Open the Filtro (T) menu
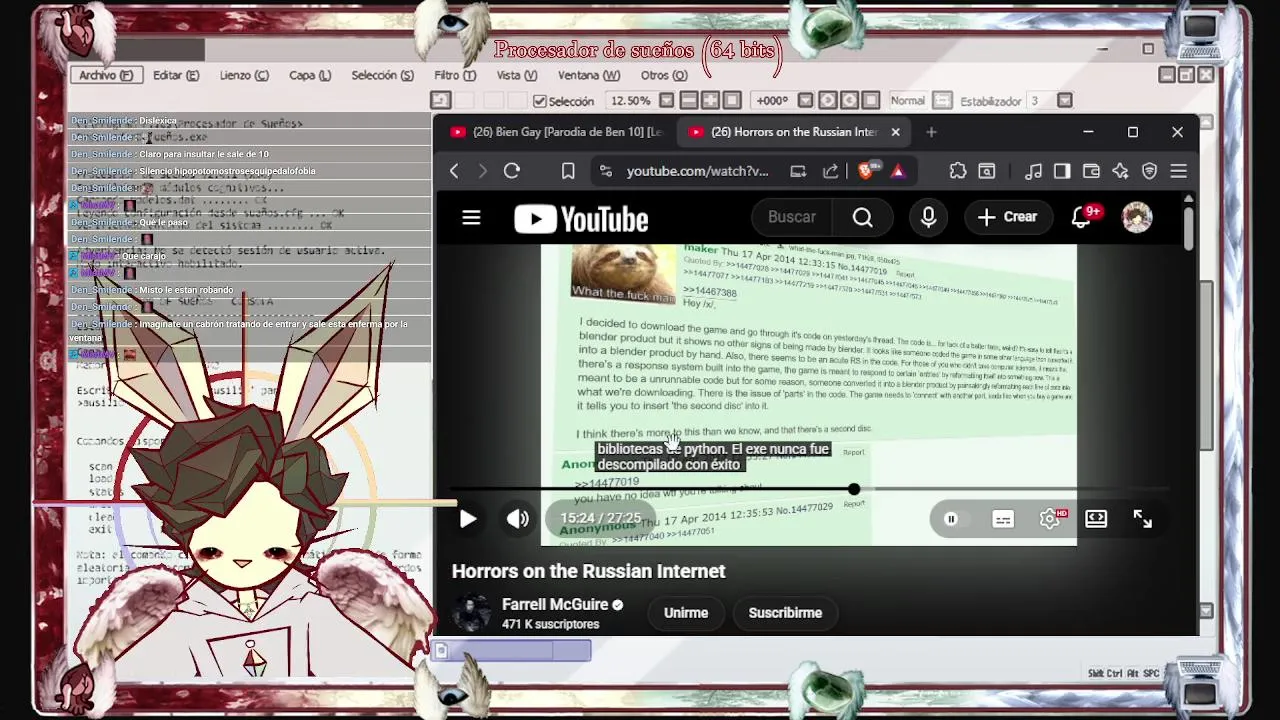 click(455, 75)
